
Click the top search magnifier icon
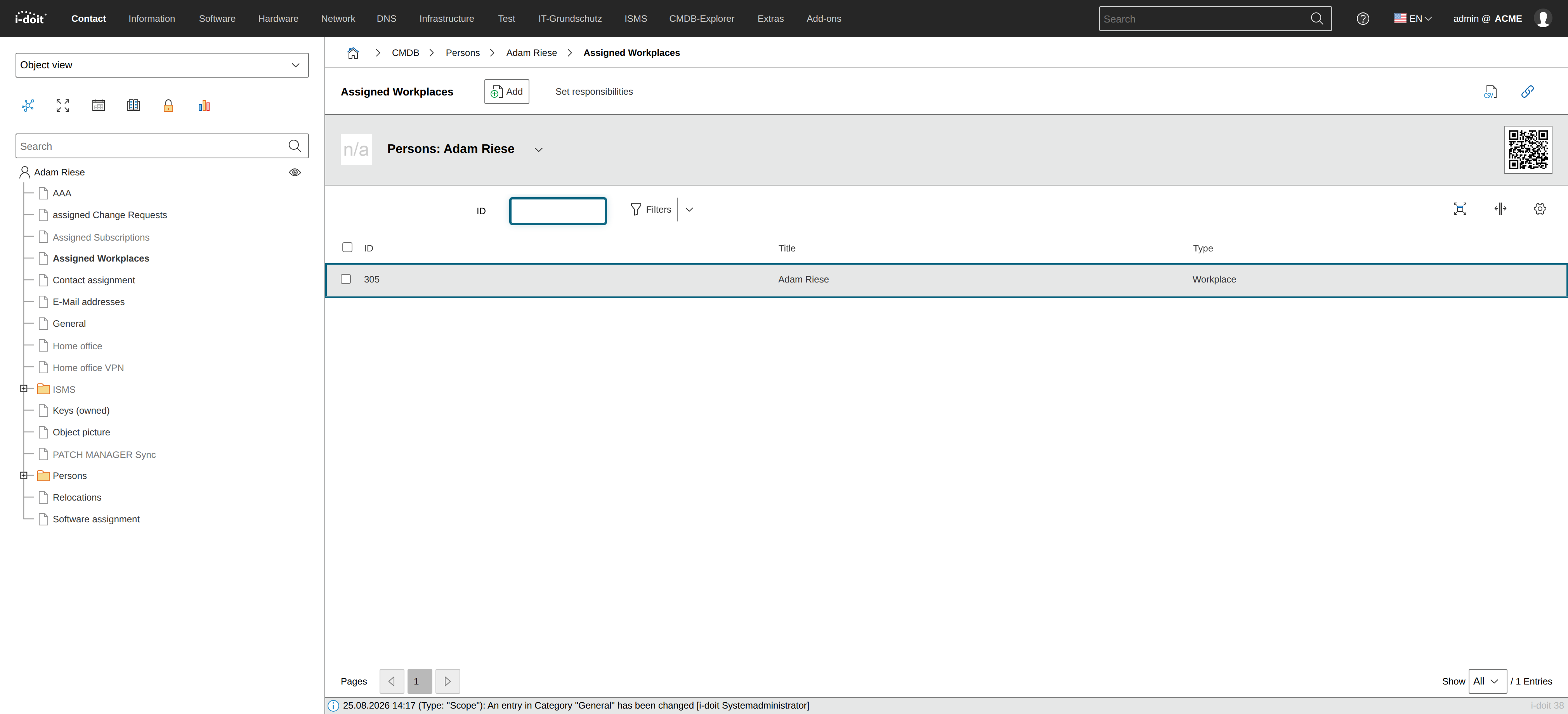click(1316, 19)
